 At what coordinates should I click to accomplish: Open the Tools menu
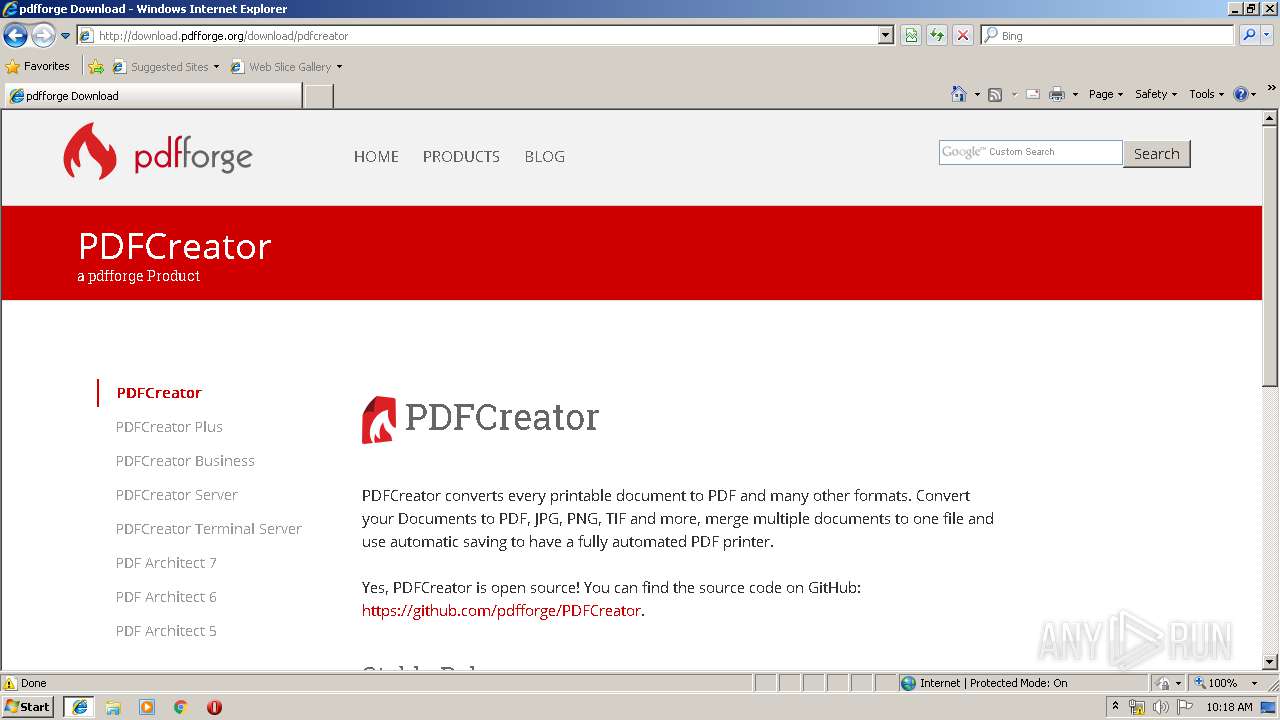[x=1206, y=94]
